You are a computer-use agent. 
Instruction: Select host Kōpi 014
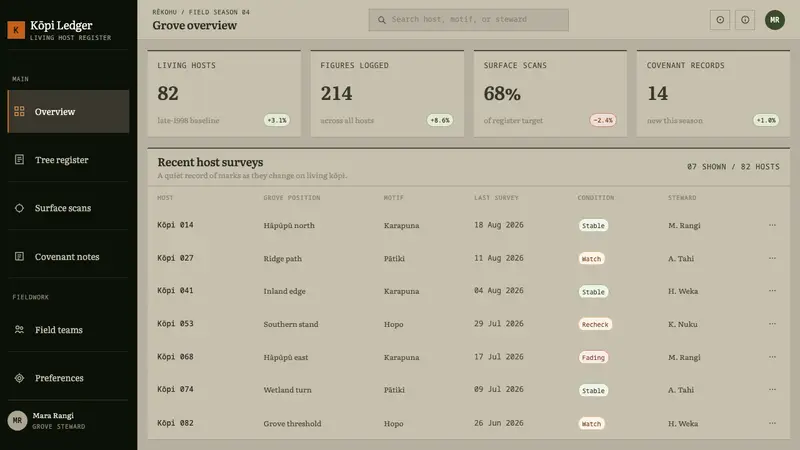click(x=175, y=225)
